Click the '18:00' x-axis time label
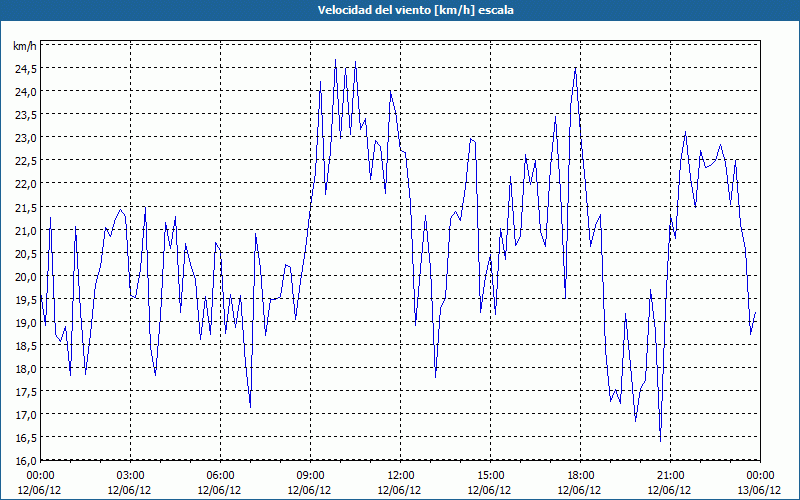 580,476
